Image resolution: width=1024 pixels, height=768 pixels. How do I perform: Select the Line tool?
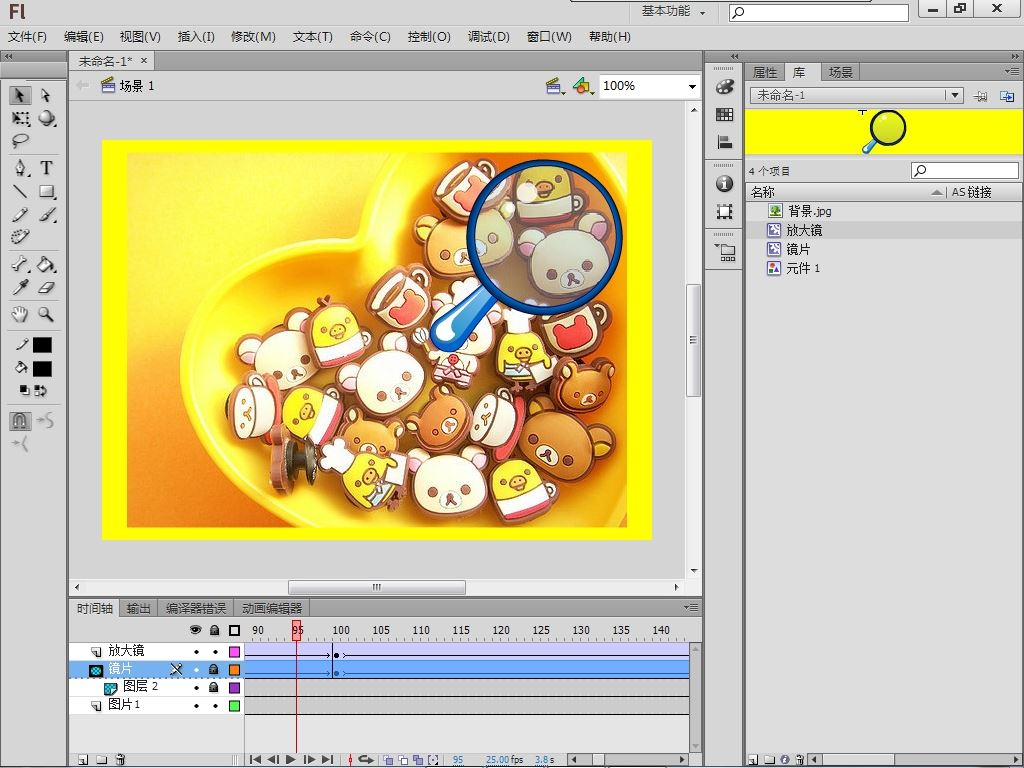click(x=20, y=191)
